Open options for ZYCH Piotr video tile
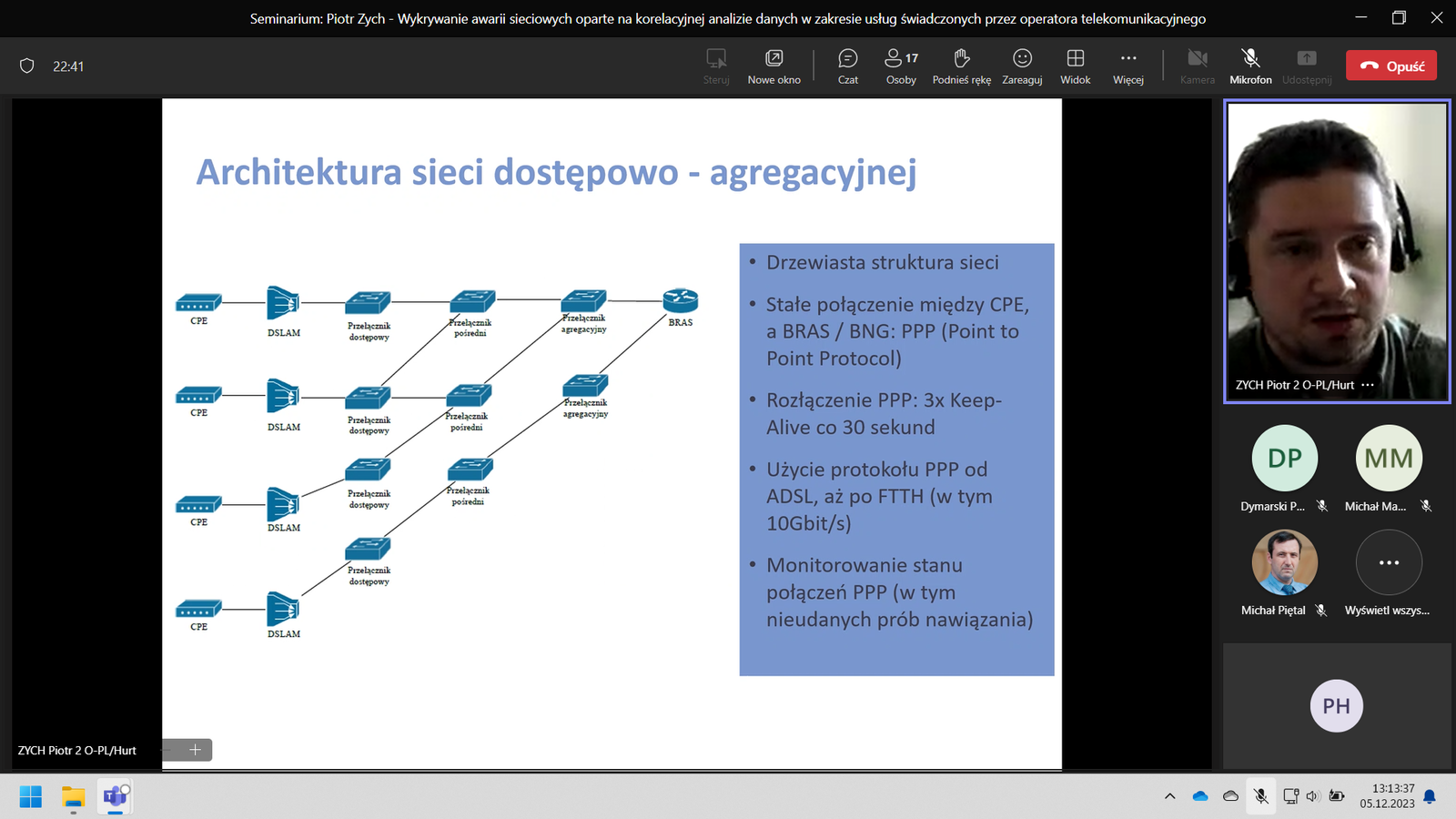This screenshot has height=819, width=1456. point(1367,385)
